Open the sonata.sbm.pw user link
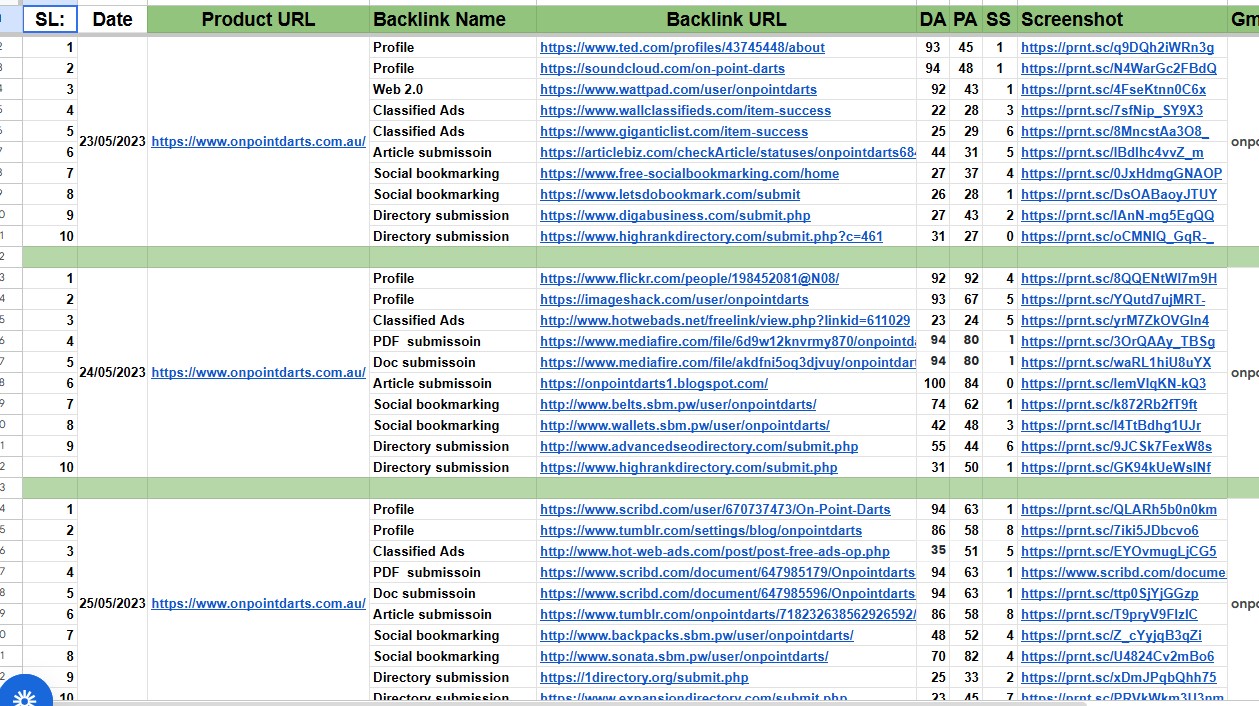This screenshot has height=706, width=1259. [684, 656]
